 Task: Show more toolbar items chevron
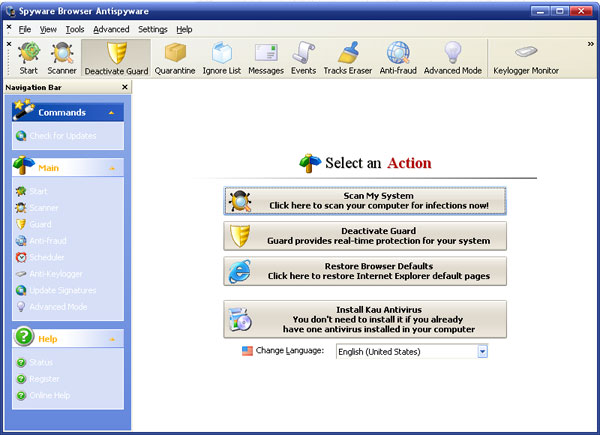click(x=590, y=44)
